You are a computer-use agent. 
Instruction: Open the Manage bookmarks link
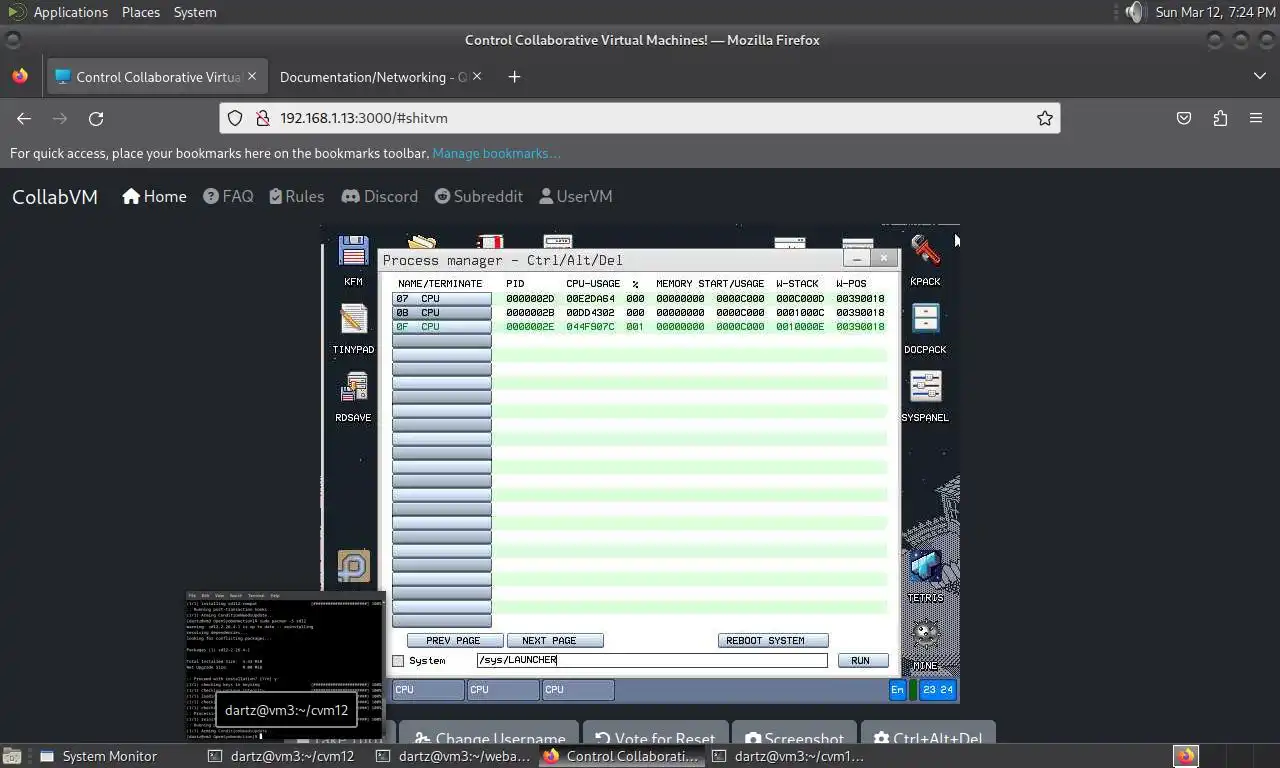[x=496, y=153]
